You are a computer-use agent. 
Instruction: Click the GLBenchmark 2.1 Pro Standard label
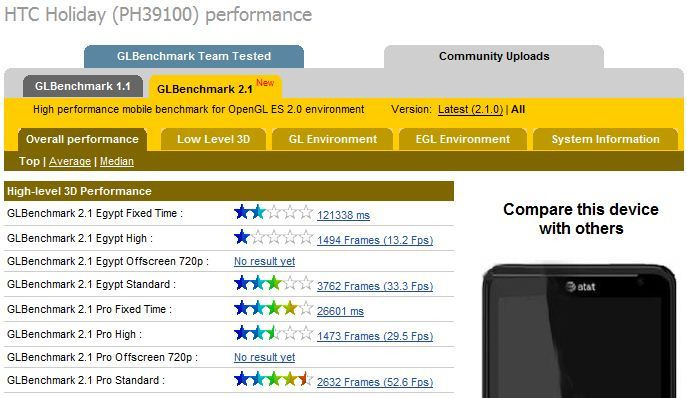click(x=86, y=380)
